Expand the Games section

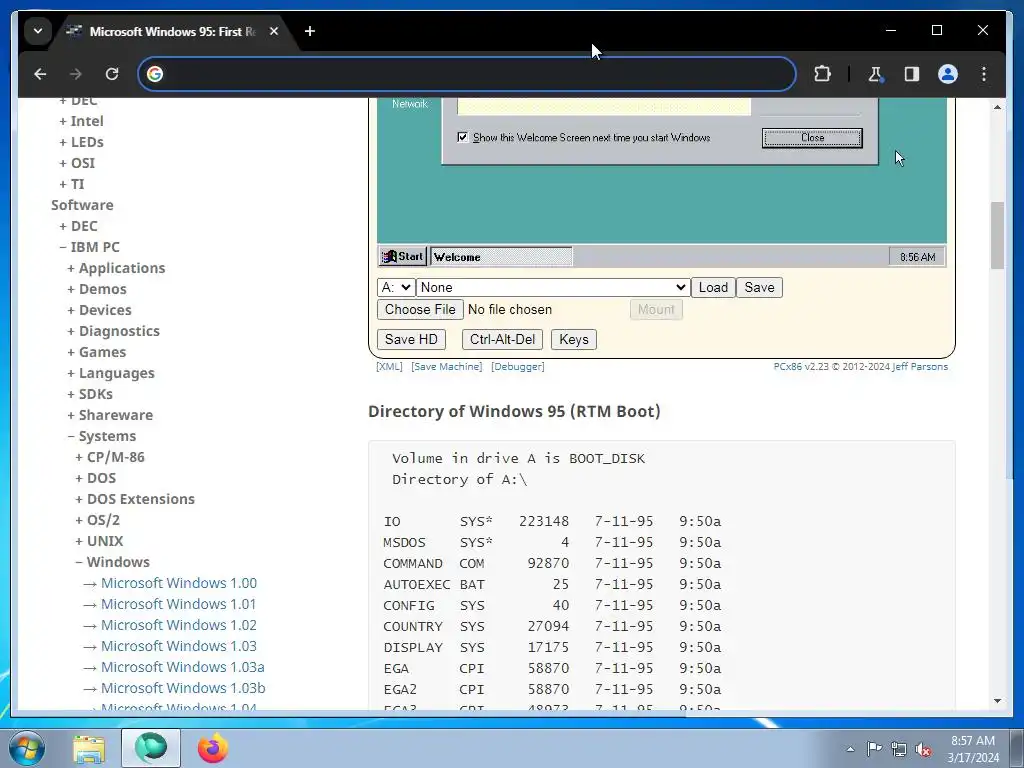click(x=96, y=351)
